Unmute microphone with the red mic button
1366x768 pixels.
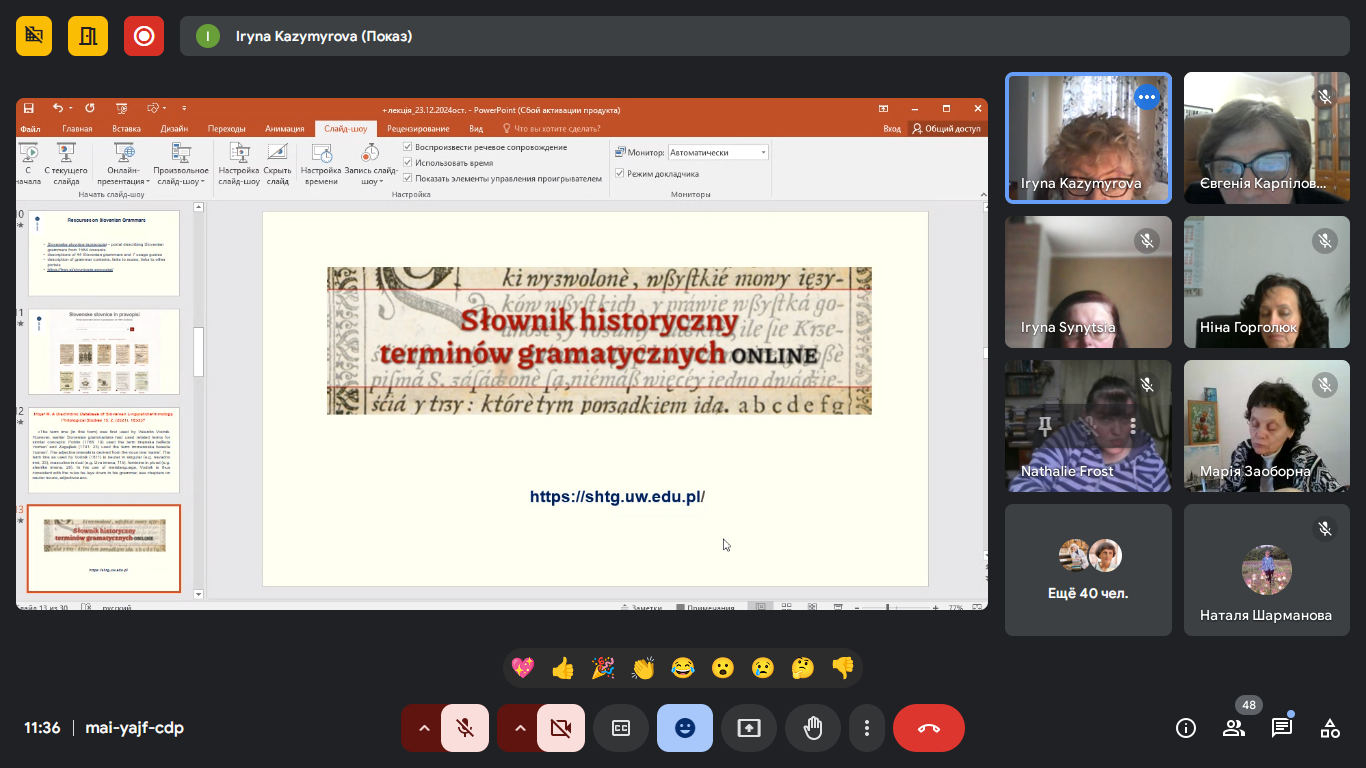(465, 728)
